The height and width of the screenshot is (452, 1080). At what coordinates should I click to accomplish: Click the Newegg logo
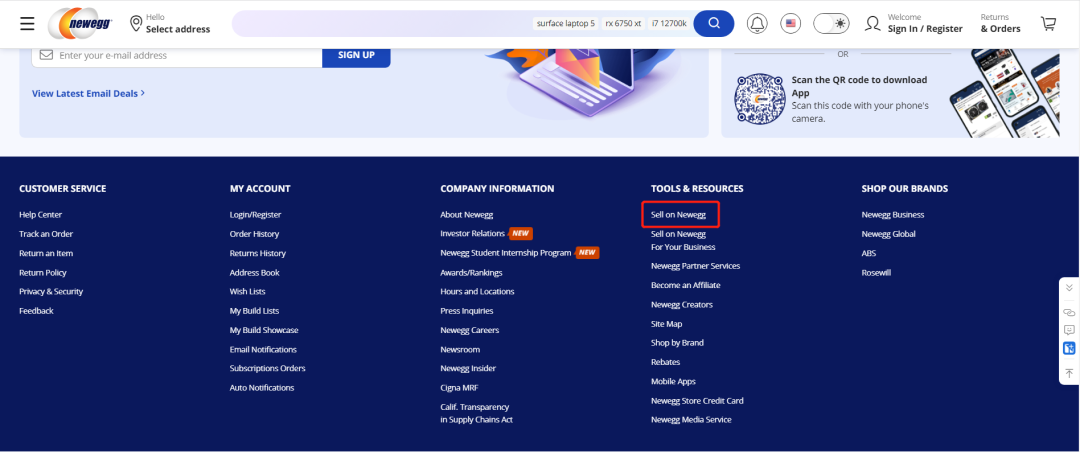click(81, 23)
